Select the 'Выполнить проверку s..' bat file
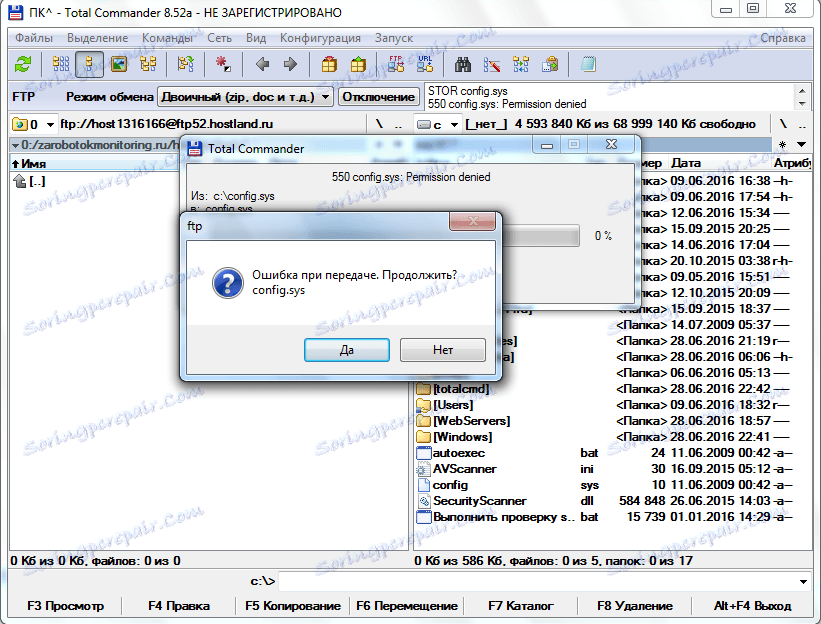This screenshot has height=624, width=821. click(x=613, y=517)
